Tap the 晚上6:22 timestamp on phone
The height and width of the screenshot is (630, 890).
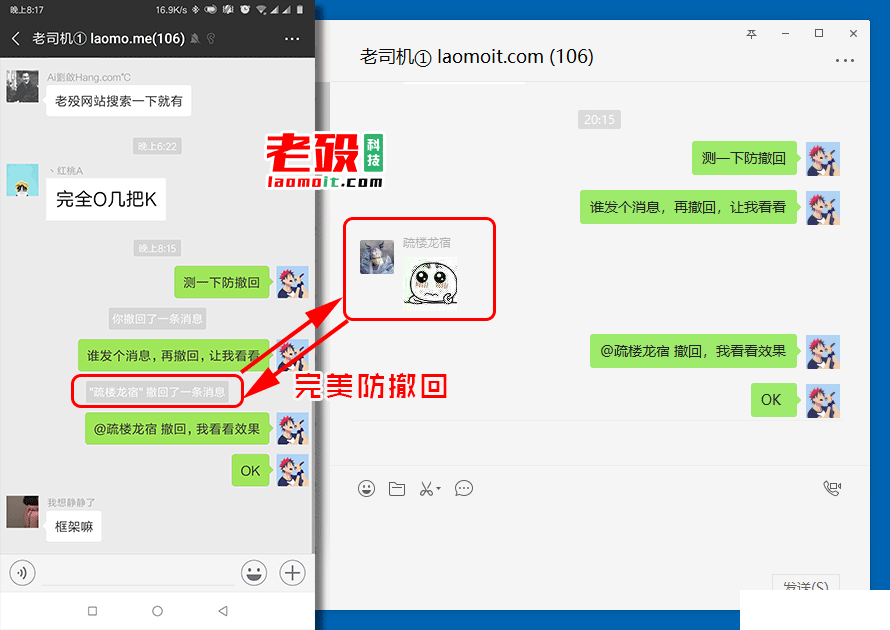[157, 146]
